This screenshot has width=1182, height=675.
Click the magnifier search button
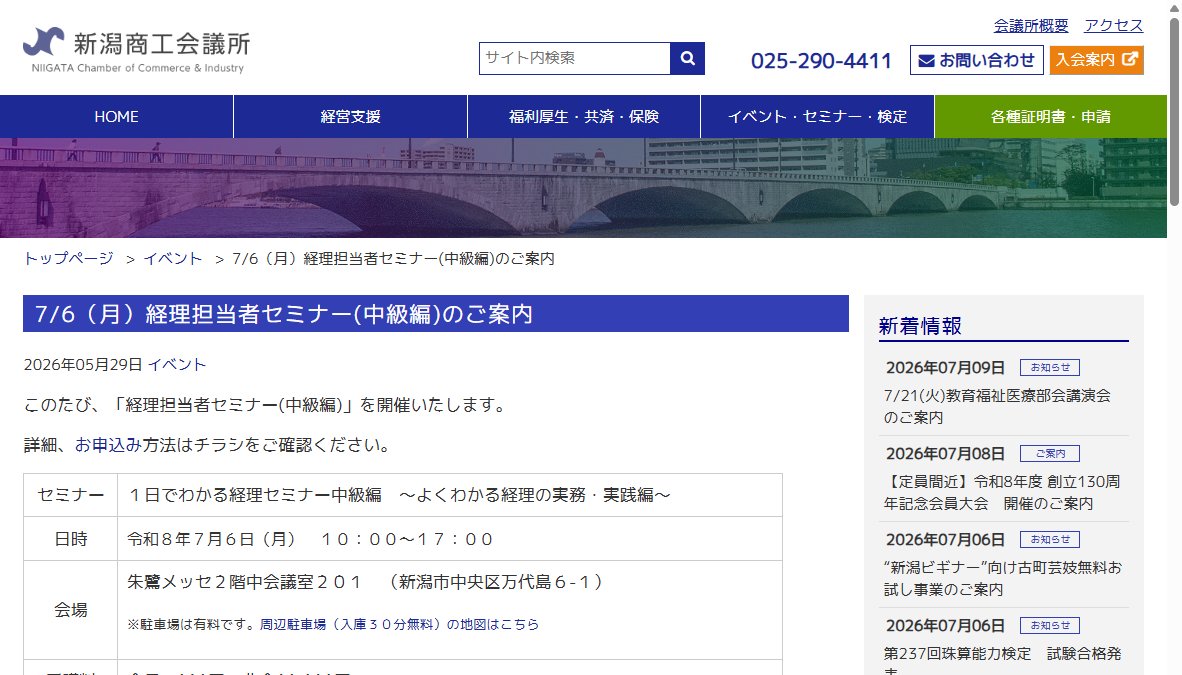[687, 58]
